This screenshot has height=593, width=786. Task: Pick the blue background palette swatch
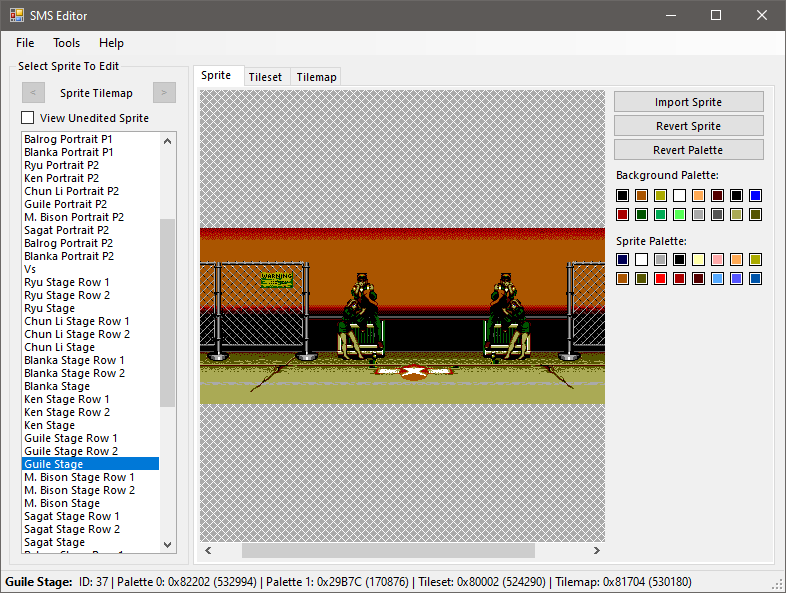(755, 195)
